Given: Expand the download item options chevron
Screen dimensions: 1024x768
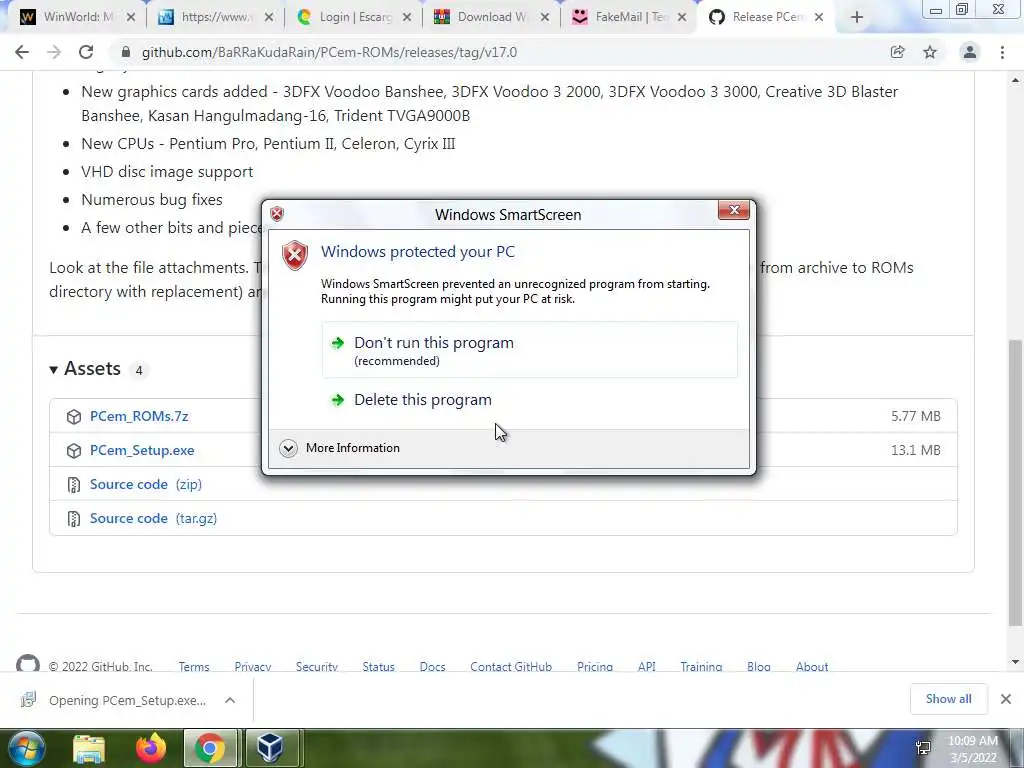Looking at the screenshot, I should pyautogui.click(x=230, y=700).
